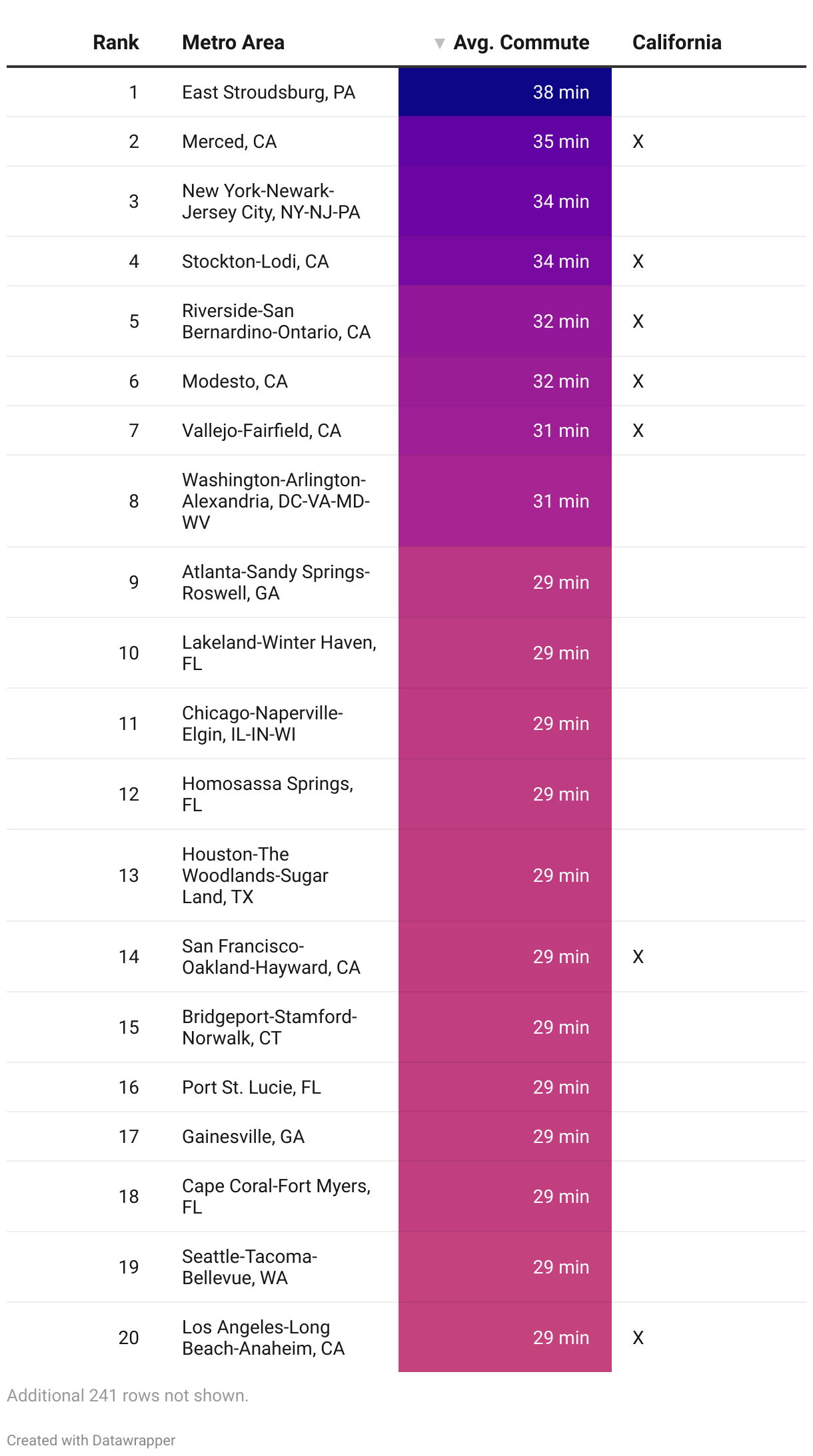
Task: Click the 35 min purple cell
Action: [x=505, y=141]
